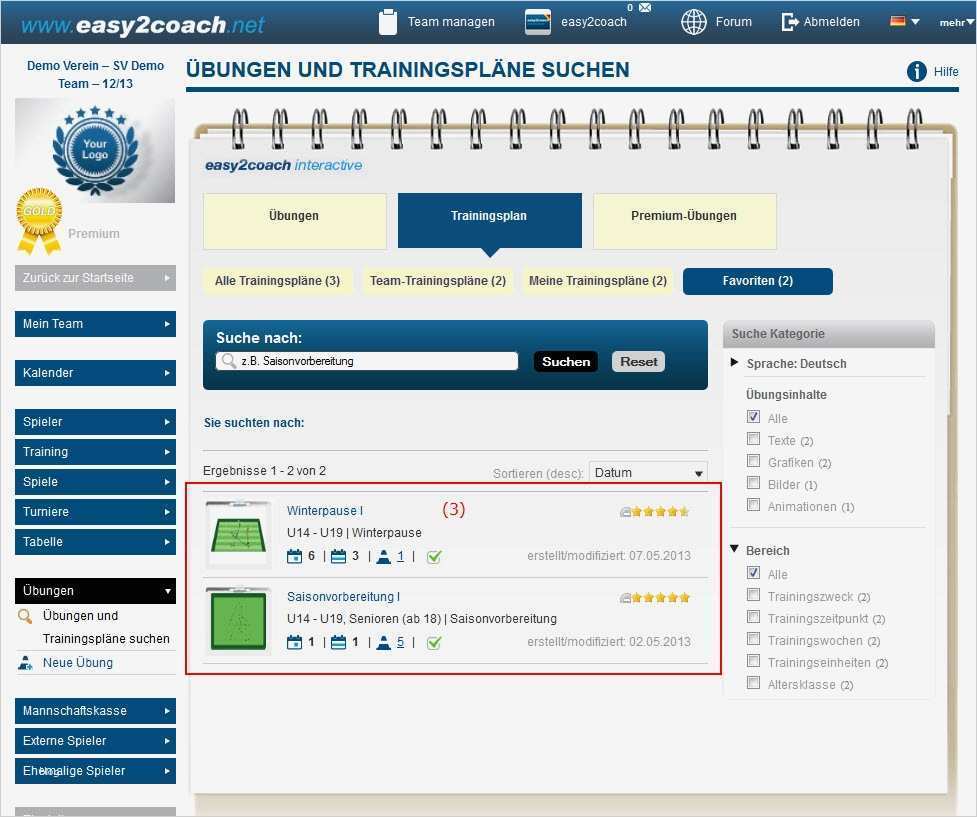
Task: Open the Winterpause I training plan link
Action: pos(325,510)
